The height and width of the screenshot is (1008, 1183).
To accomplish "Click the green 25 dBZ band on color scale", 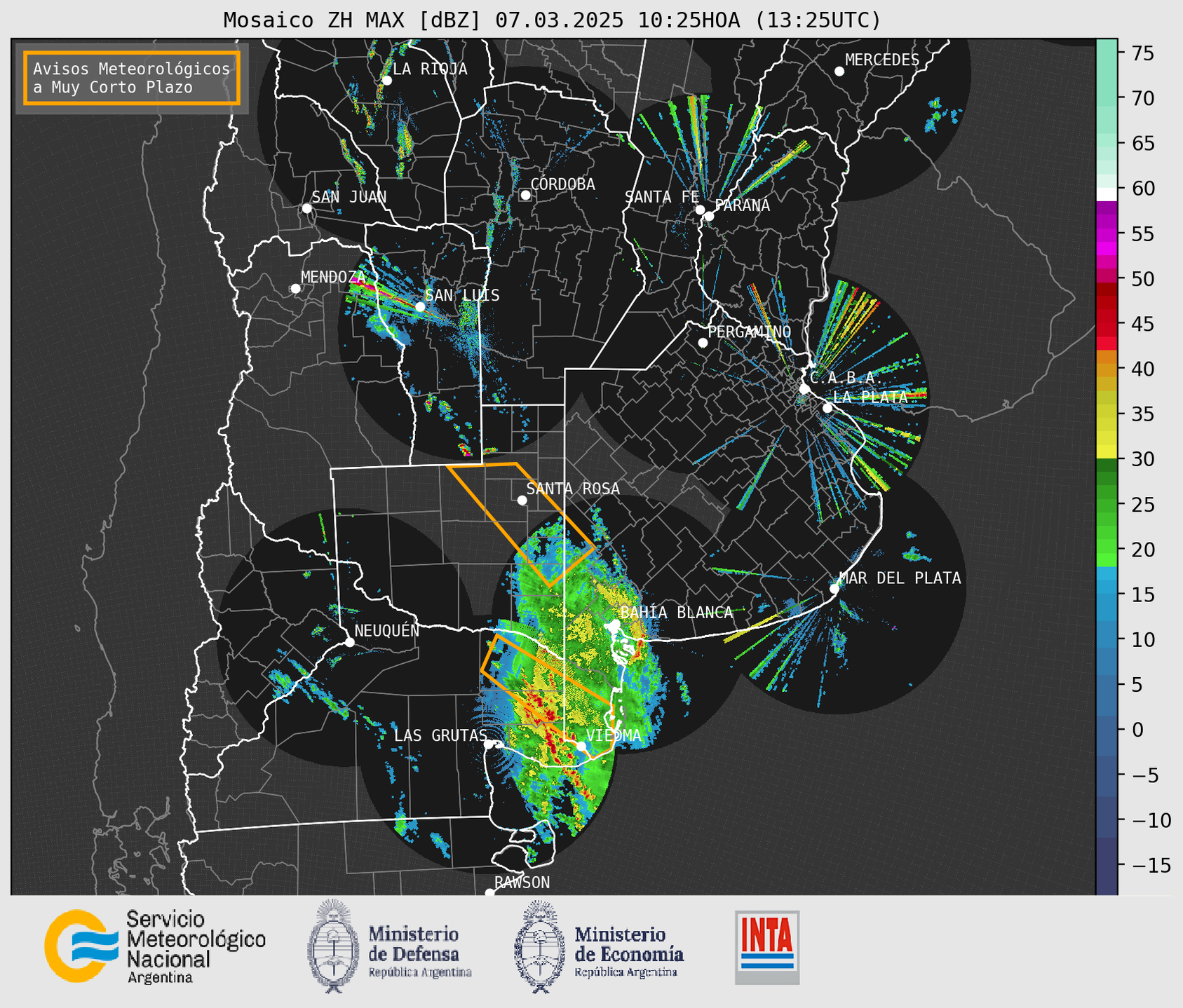I will point(1107,505).
